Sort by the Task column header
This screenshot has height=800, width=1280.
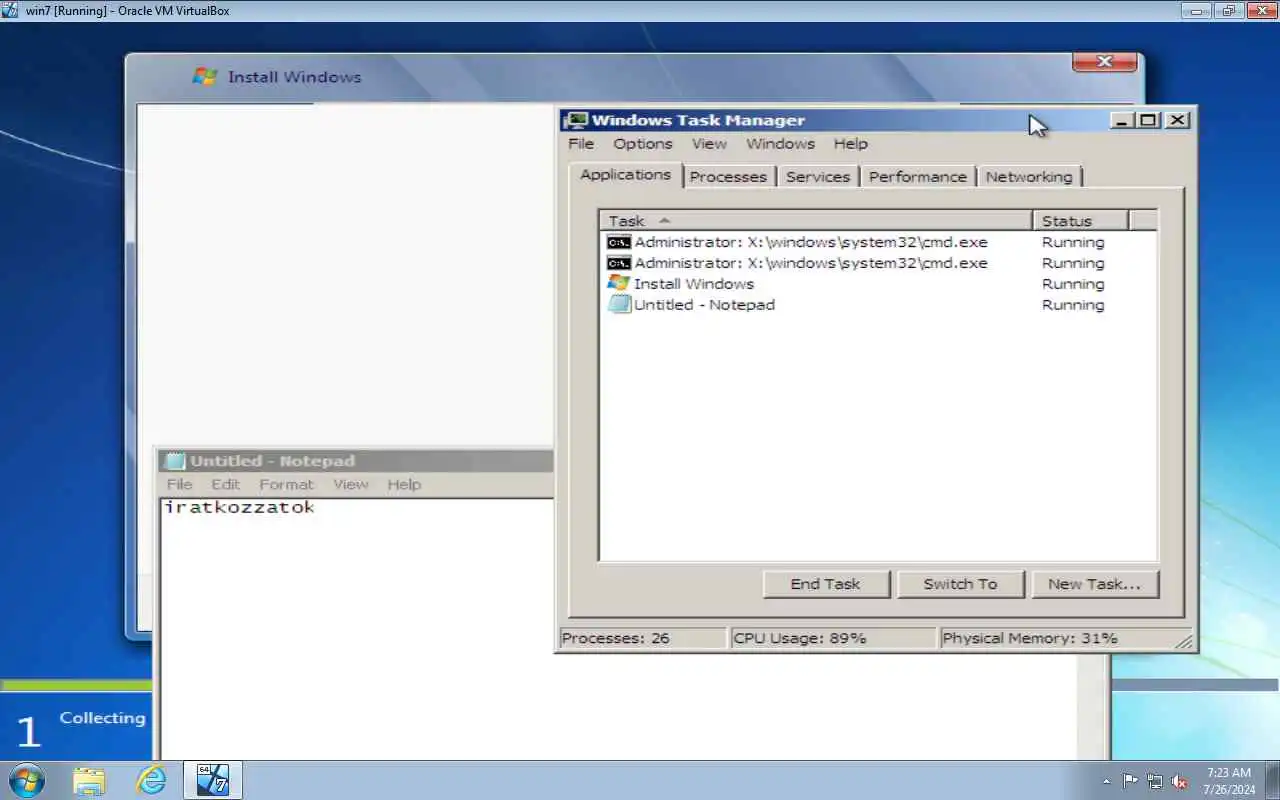816,221
